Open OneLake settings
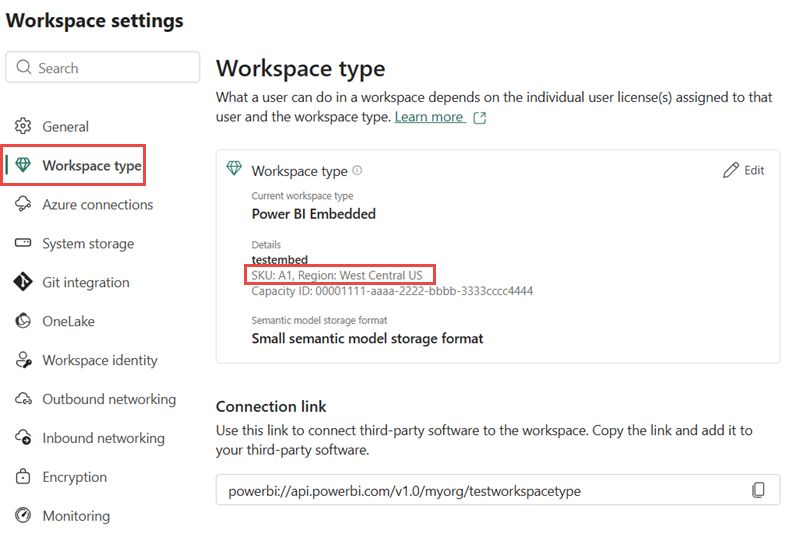This screenshot has width=800, height=534. (68, 321)
